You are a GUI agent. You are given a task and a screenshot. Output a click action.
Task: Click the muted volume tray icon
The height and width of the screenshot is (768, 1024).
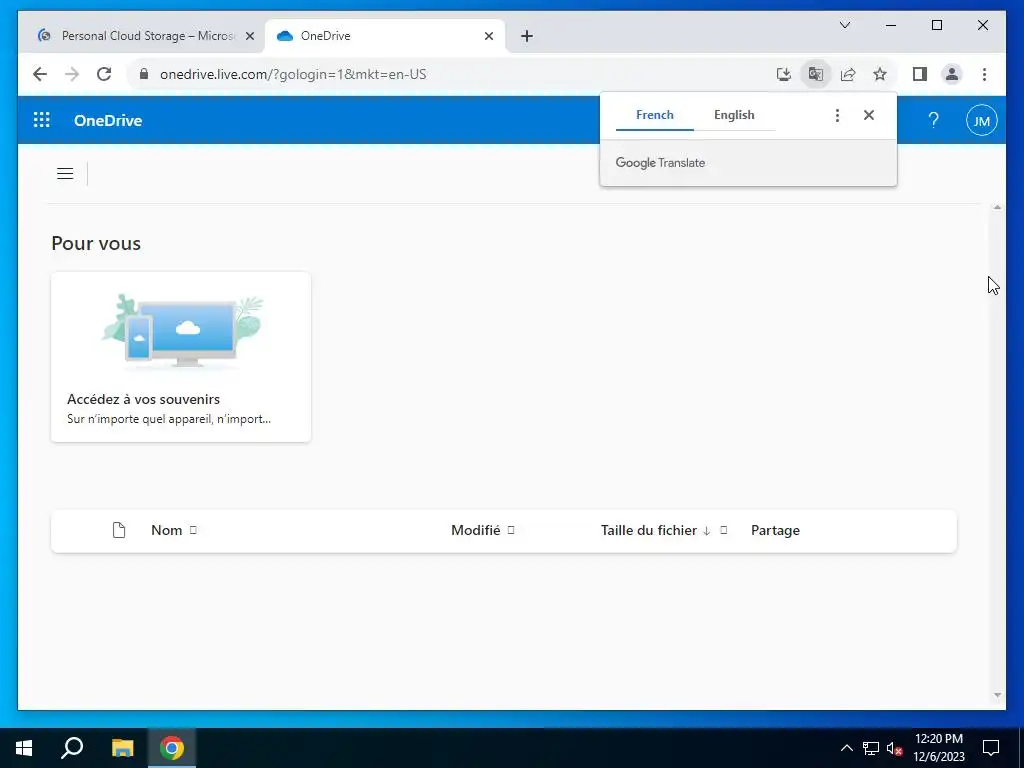click(895, 748)
